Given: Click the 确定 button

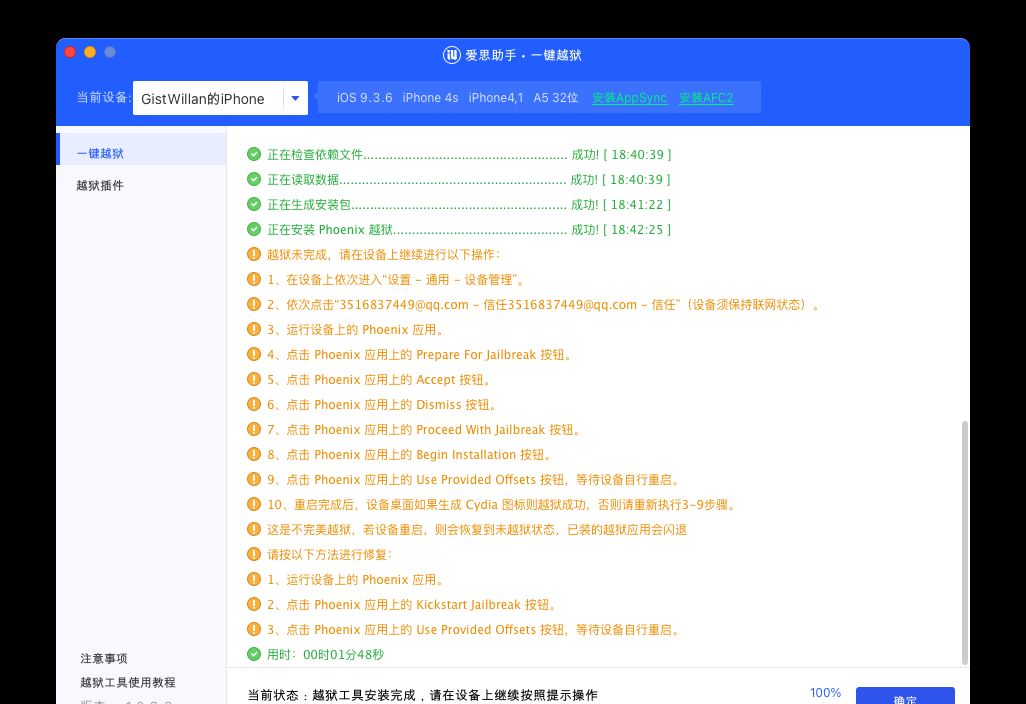Looking at the screenshot, I should [x=905, y=696].
